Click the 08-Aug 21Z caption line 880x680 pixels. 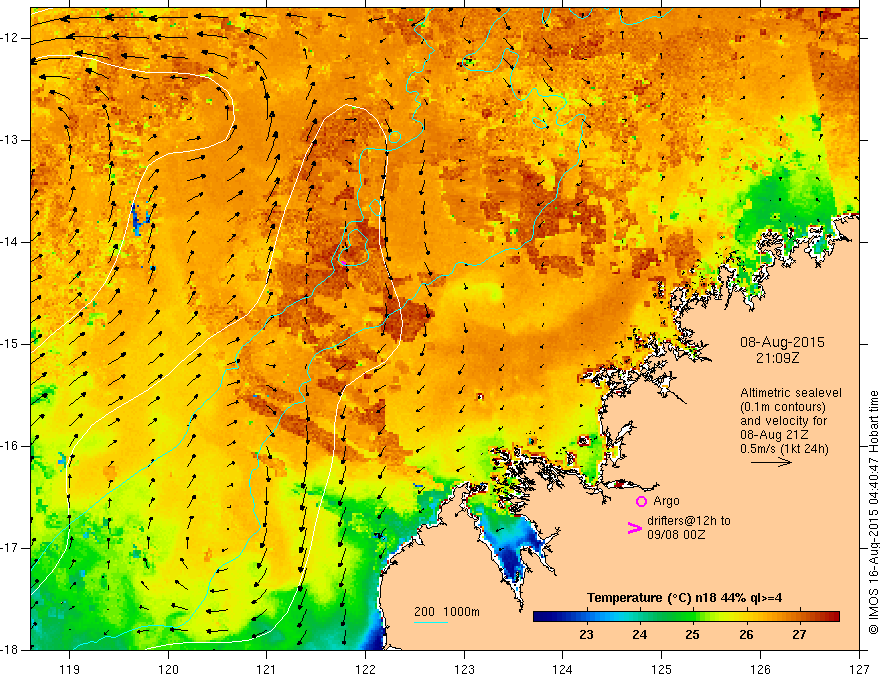tap(775, 435)
